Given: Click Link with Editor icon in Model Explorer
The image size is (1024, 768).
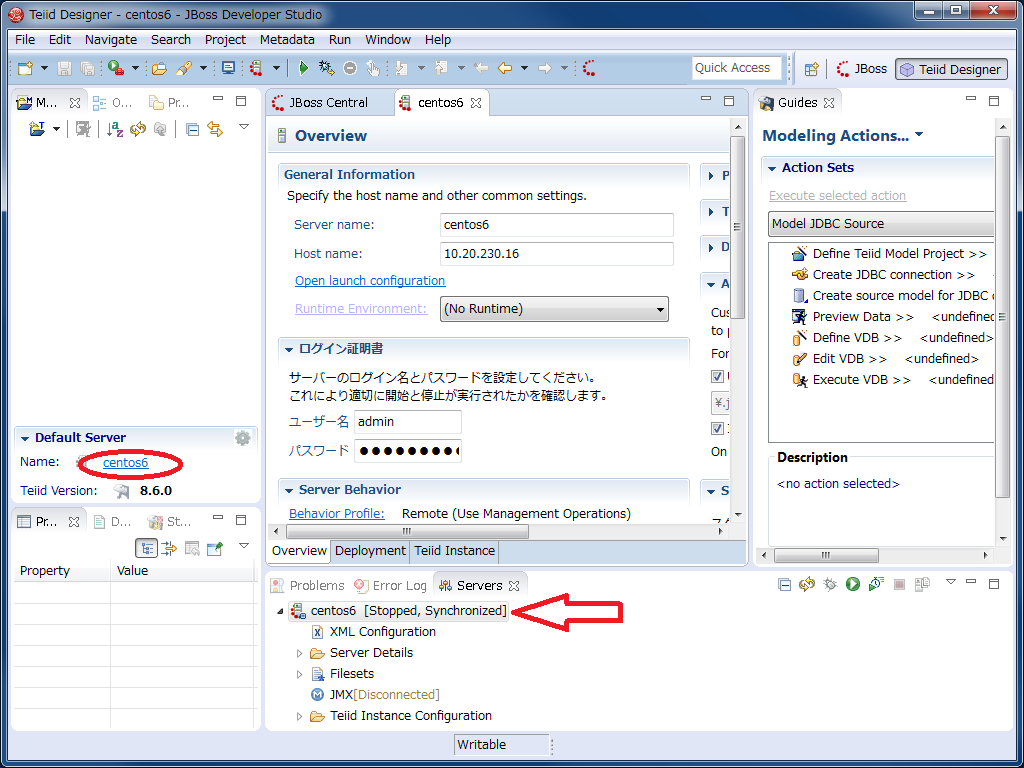Looking at the screenshot, I should pyautogui.click(x=215, y=129).
